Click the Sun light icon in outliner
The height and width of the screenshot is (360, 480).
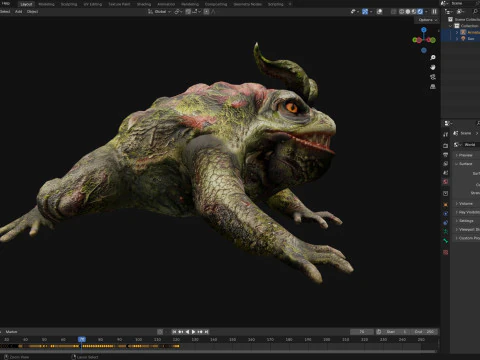pos(463,39)
